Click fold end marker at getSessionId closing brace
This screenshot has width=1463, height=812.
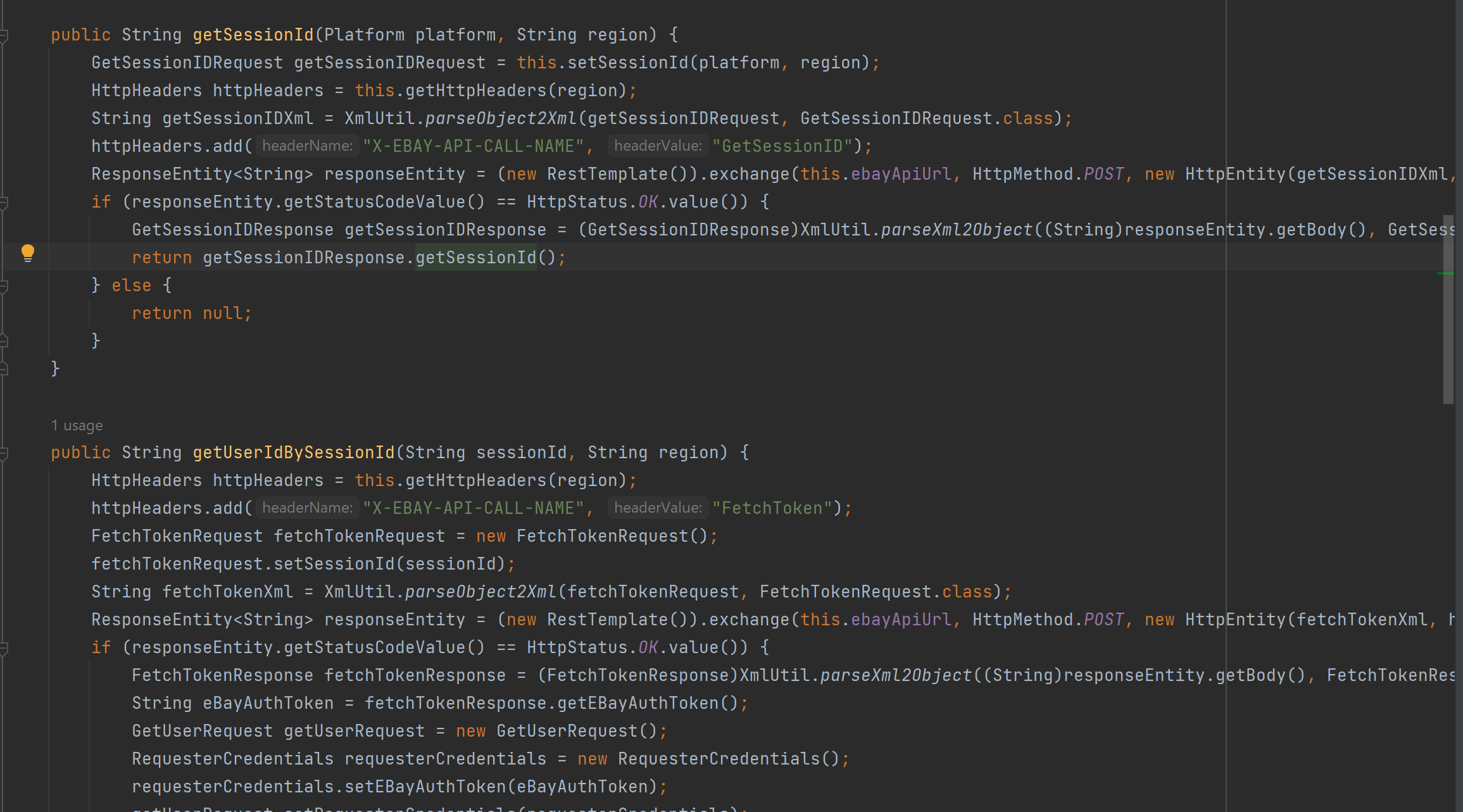[4, 370]
